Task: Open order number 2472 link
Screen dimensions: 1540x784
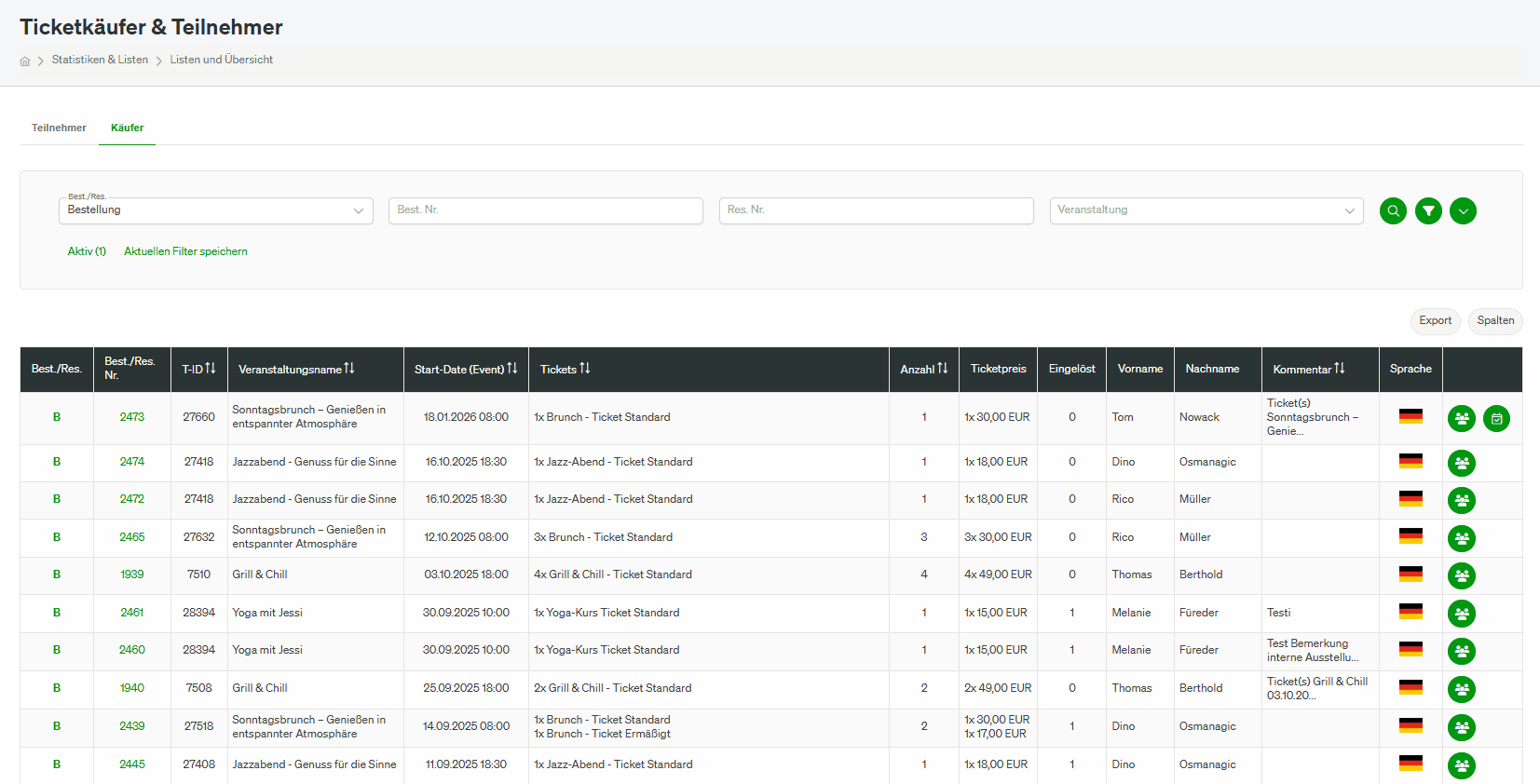Action: [x=132, y=499]
